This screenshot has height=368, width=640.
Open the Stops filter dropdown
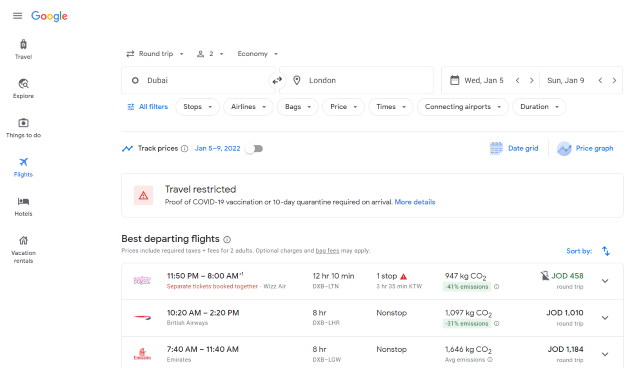point(198,107)
